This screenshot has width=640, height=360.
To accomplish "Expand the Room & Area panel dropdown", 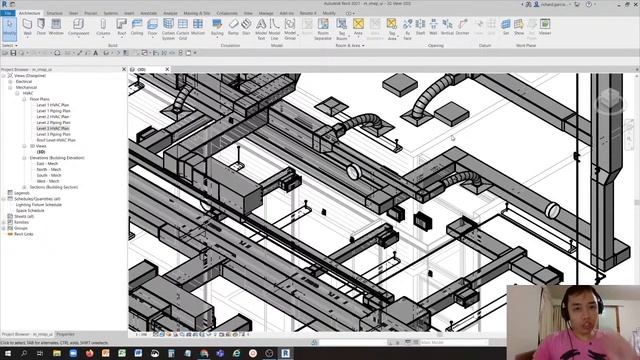I will click(x=350, y=45).
